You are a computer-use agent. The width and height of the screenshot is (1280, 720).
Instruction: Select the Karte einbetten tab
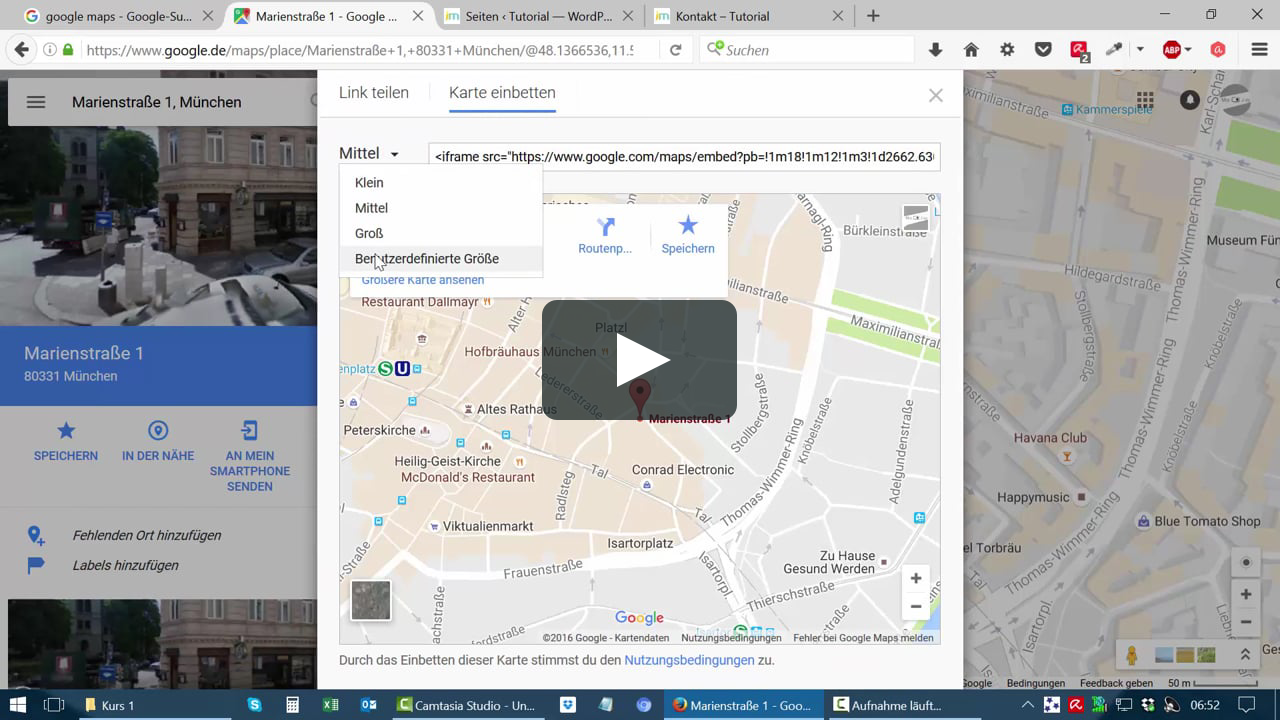(x=502, y=93)
